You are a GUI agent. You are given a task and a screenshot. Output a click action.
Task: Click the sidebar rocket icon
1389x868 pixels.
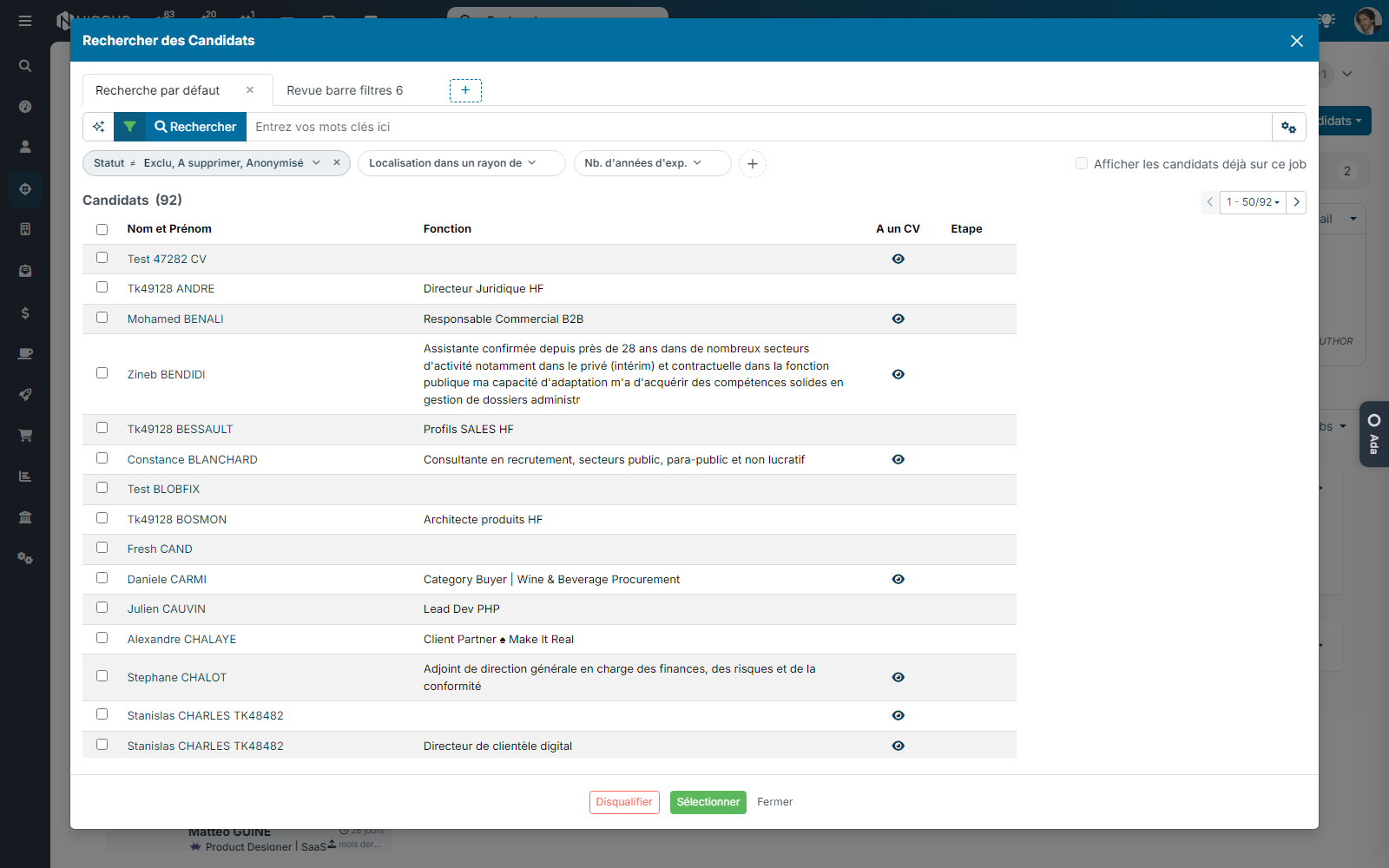tap(25, 394)
